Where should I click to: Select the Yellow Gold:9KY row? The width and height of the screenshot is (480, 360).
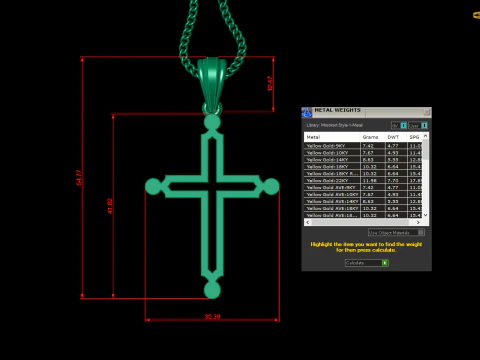point(363,146)
